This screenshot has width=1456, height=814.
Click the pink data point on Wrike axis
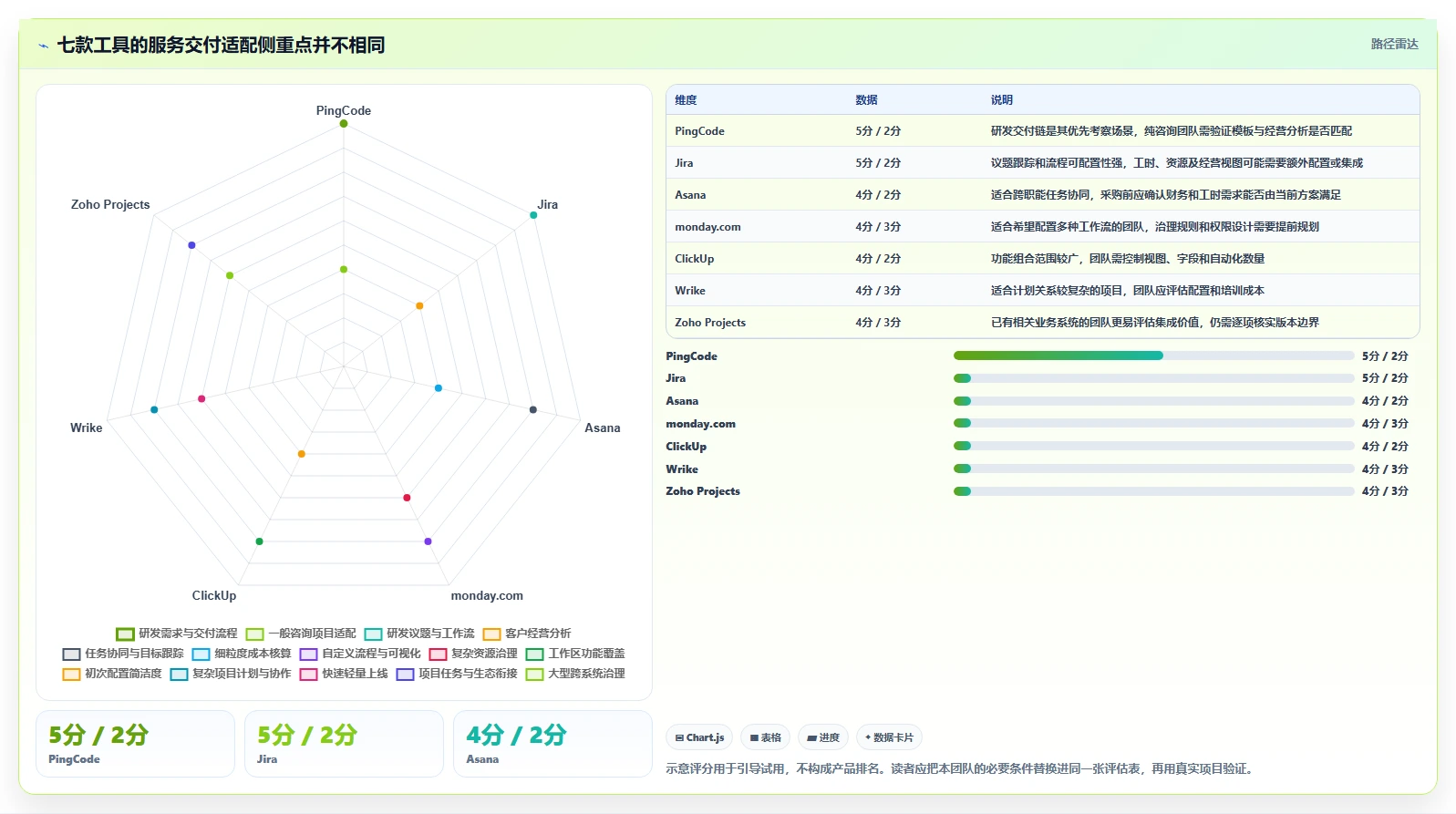pos(201,398)
